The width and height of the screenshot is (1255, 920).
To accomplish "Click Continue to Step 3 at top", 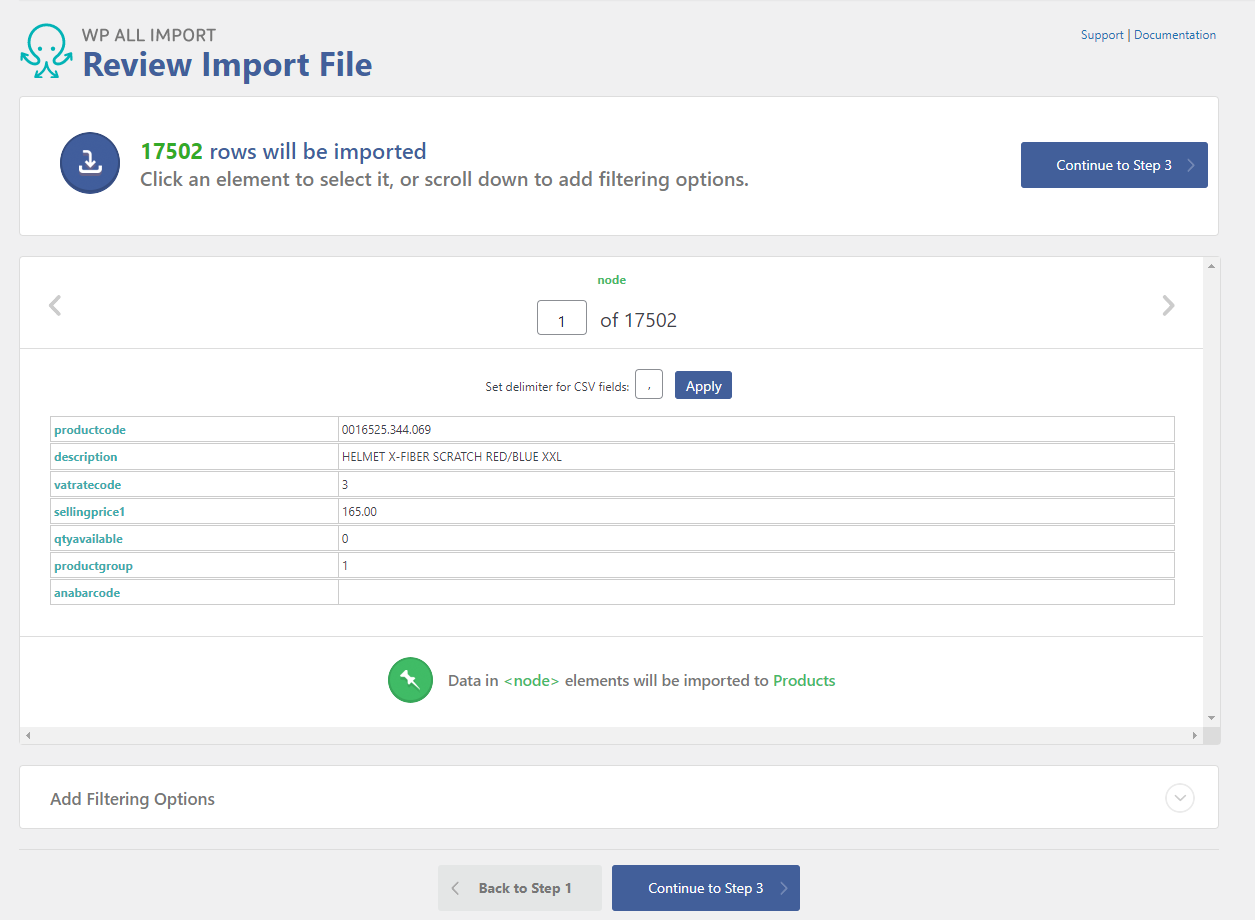I will coord(1113,165).
